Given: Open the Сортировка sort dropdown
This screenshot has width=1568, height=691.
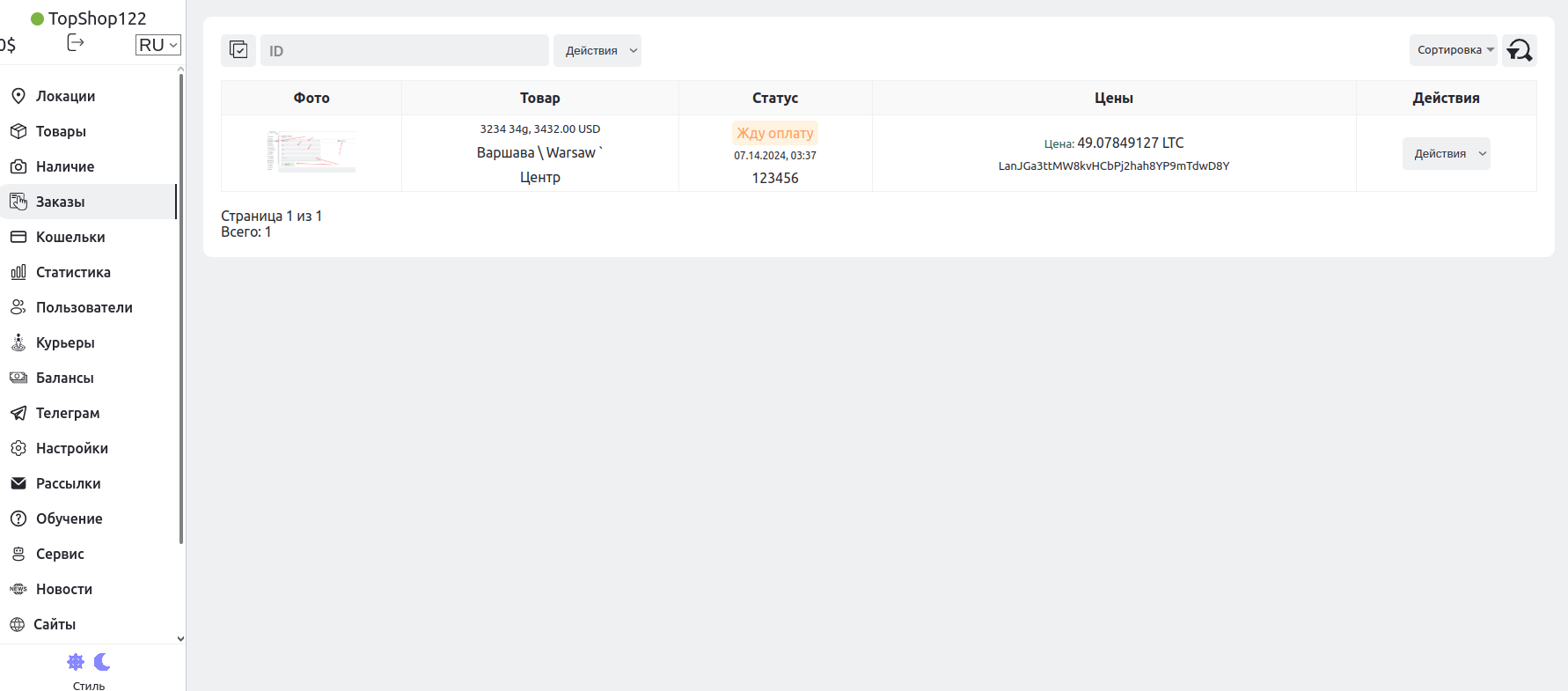Looking at the screenshot, I should 1453,50.
